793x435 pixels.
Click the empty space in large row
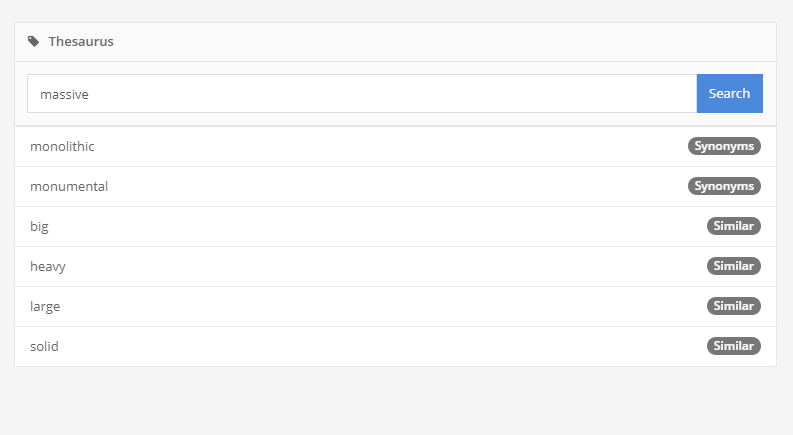(x=390, y=307)
